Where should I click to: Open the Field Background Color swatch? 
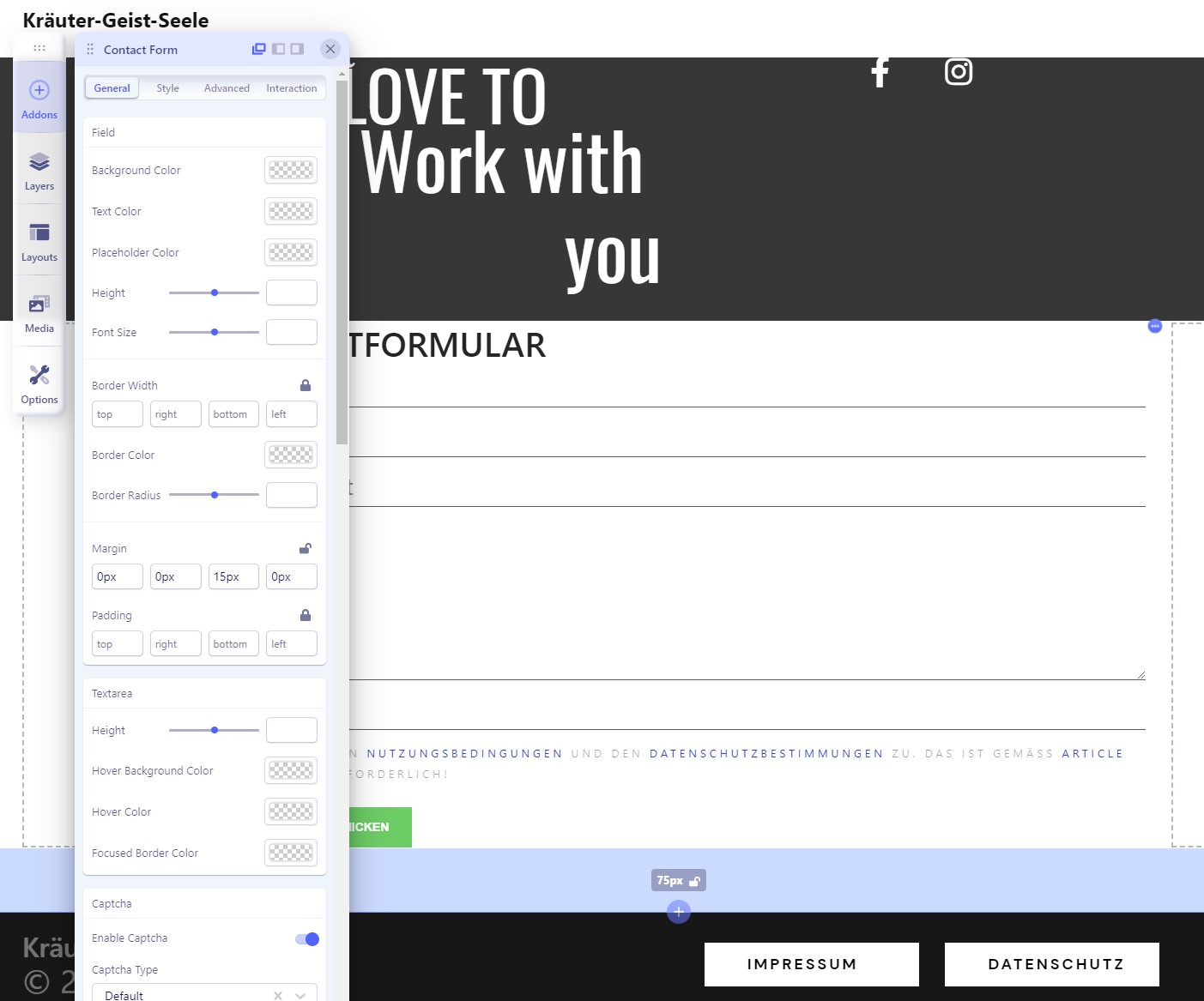pyautogui.click(x=291, y=170)
